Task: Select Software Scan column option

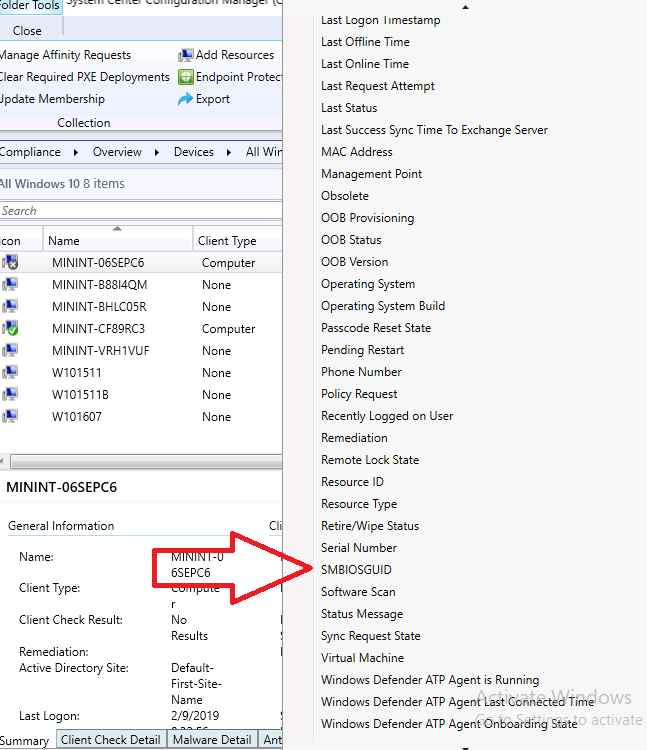Action: pyautogui.click(x=358, y=592)
